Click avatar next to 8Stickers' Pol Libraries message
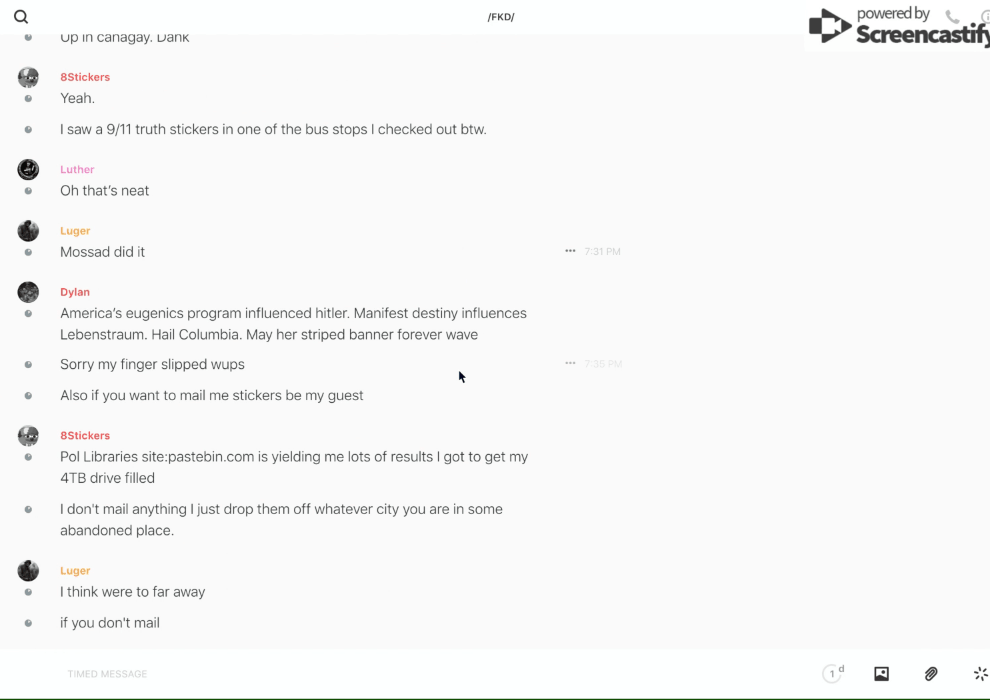 pos(28,435)
